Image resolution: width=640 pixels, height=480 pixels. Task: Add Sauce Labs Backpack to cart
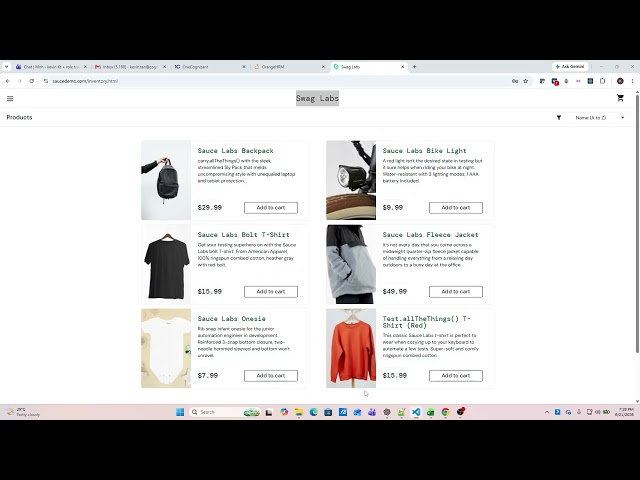click(x=271, y=208)
